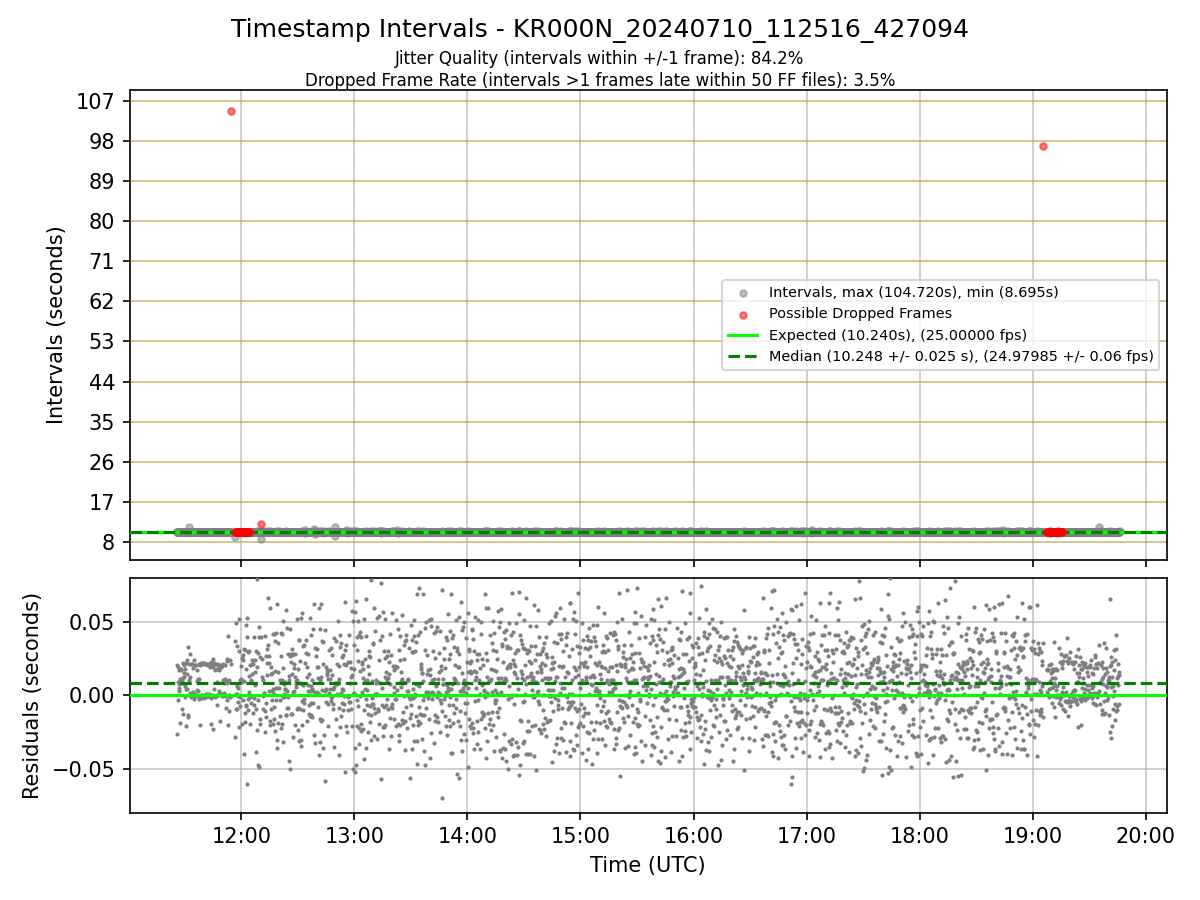Click the red outlier point near 105 seconds

tap(231, 111)
